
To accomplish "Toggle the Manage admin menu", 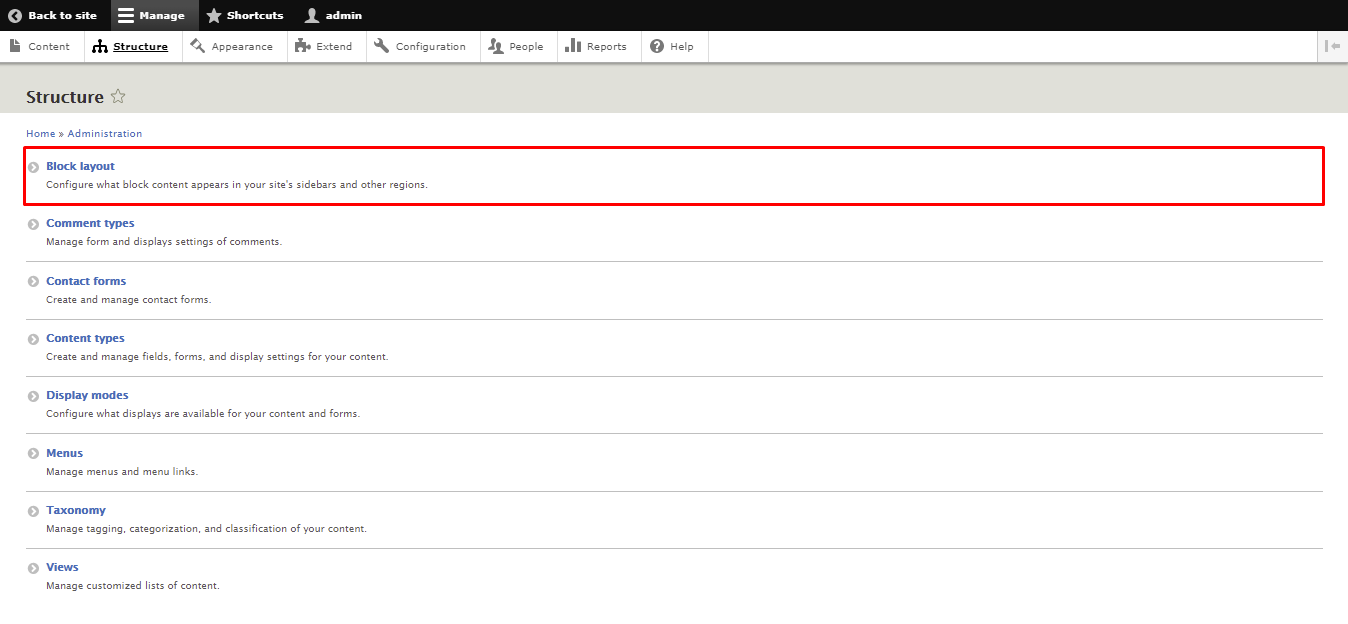I will pos(151,15).
